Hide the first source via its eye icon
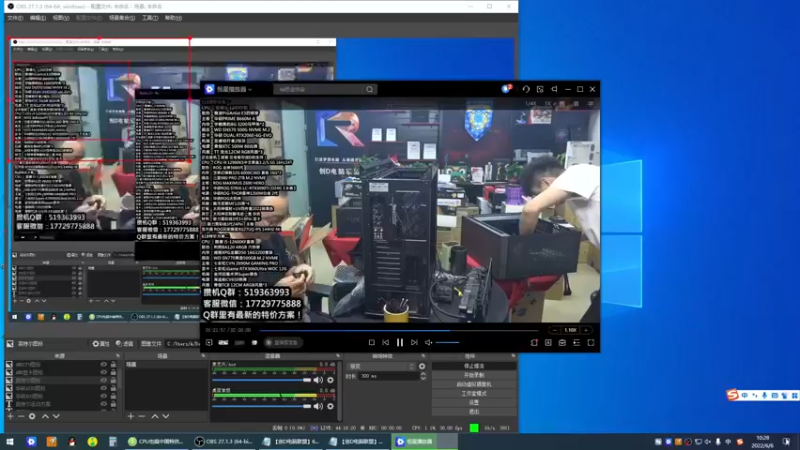The image size is (800, 450). (104, 365)
